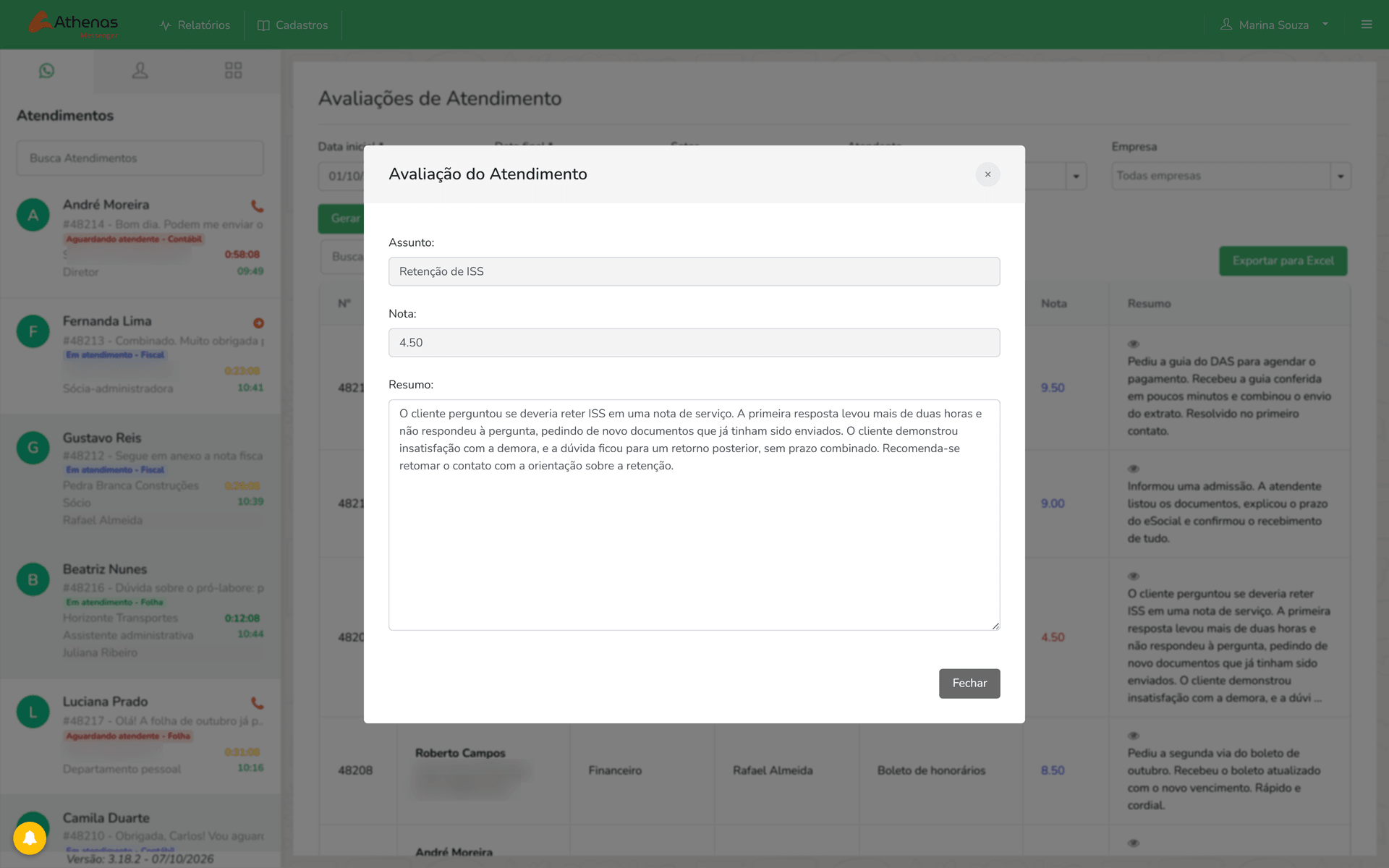Click the Nota field showing 4.50
The height and width of the screenshot is (868, 1389).
(694, 342)
